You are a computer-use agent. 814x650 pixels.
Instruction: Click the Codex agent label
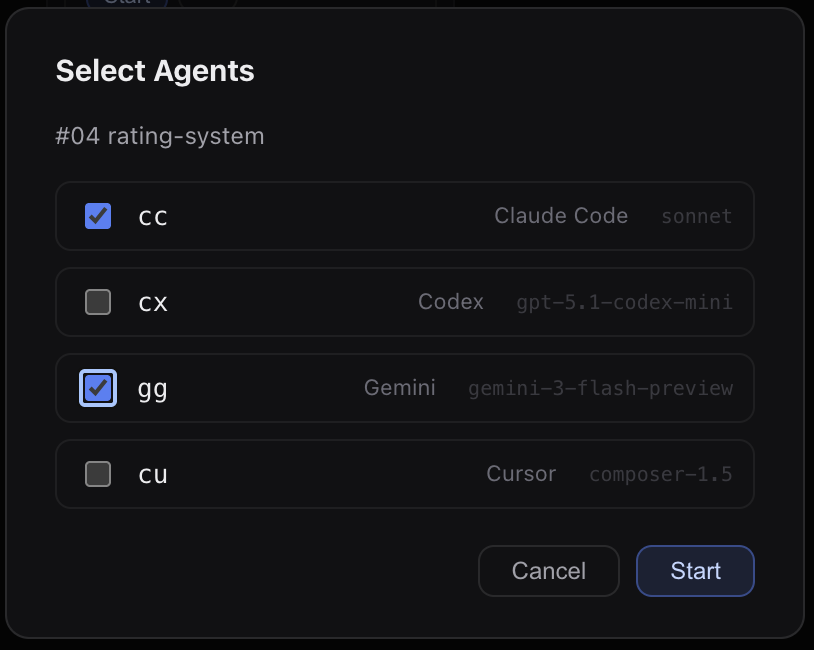tap(451, 302)
